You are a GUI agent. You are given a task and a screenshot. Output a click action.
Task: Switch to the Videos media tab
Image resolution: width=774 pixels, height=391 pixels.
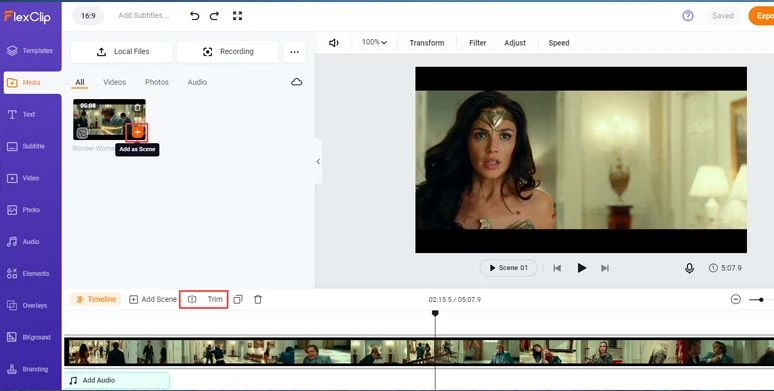pyautogui.click(x=115, y=82)
